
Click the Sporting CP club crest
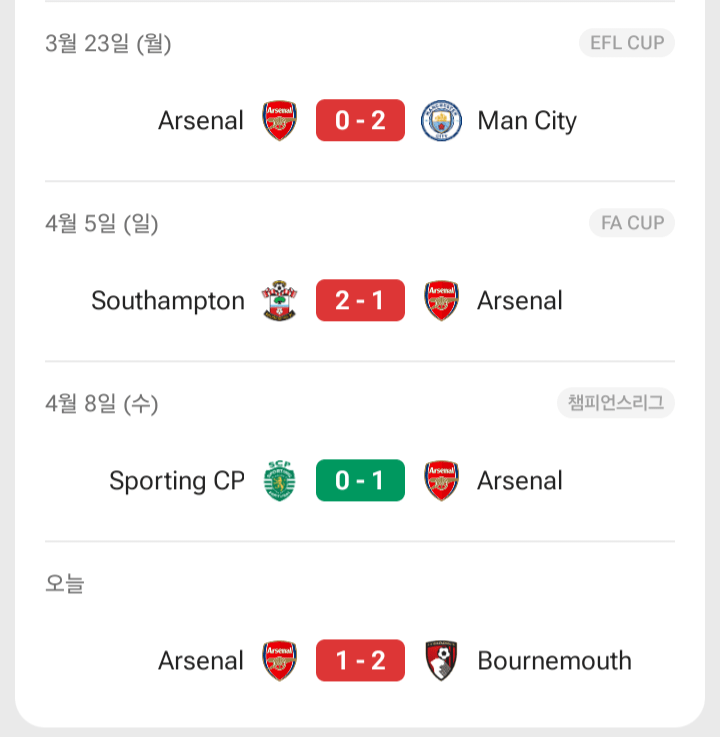(280, 481)
